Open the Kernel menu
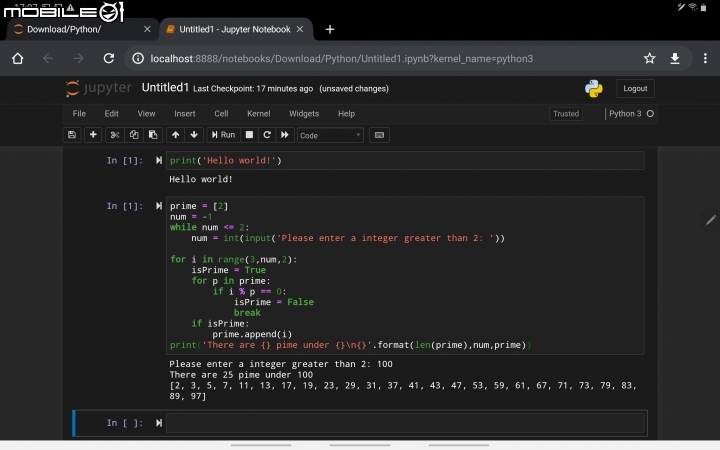This screenshot has height=450, width=720. 259,113
